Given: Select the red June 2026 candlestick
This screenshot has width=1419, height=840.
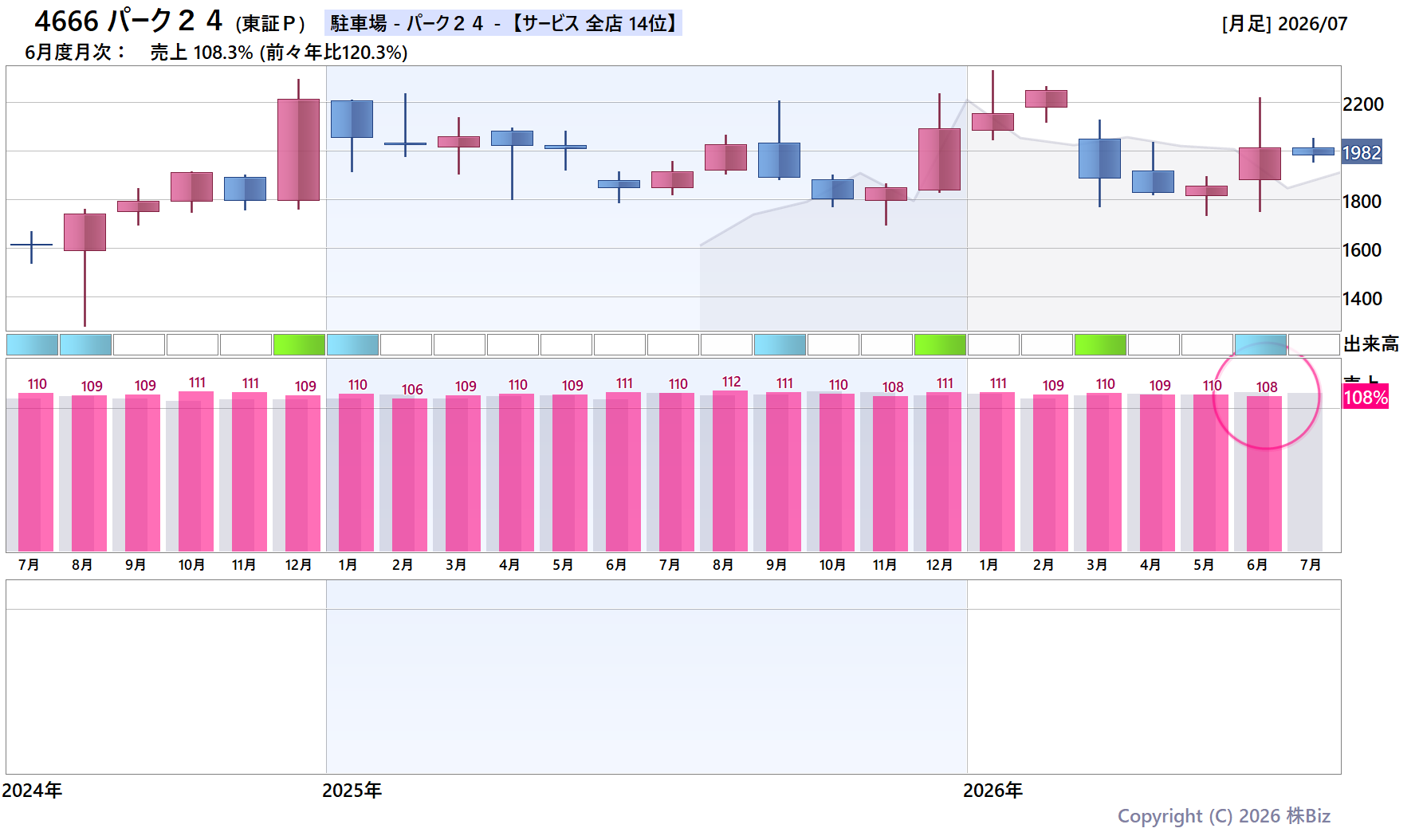Looking at the screenshot, I should point(1260,163).
